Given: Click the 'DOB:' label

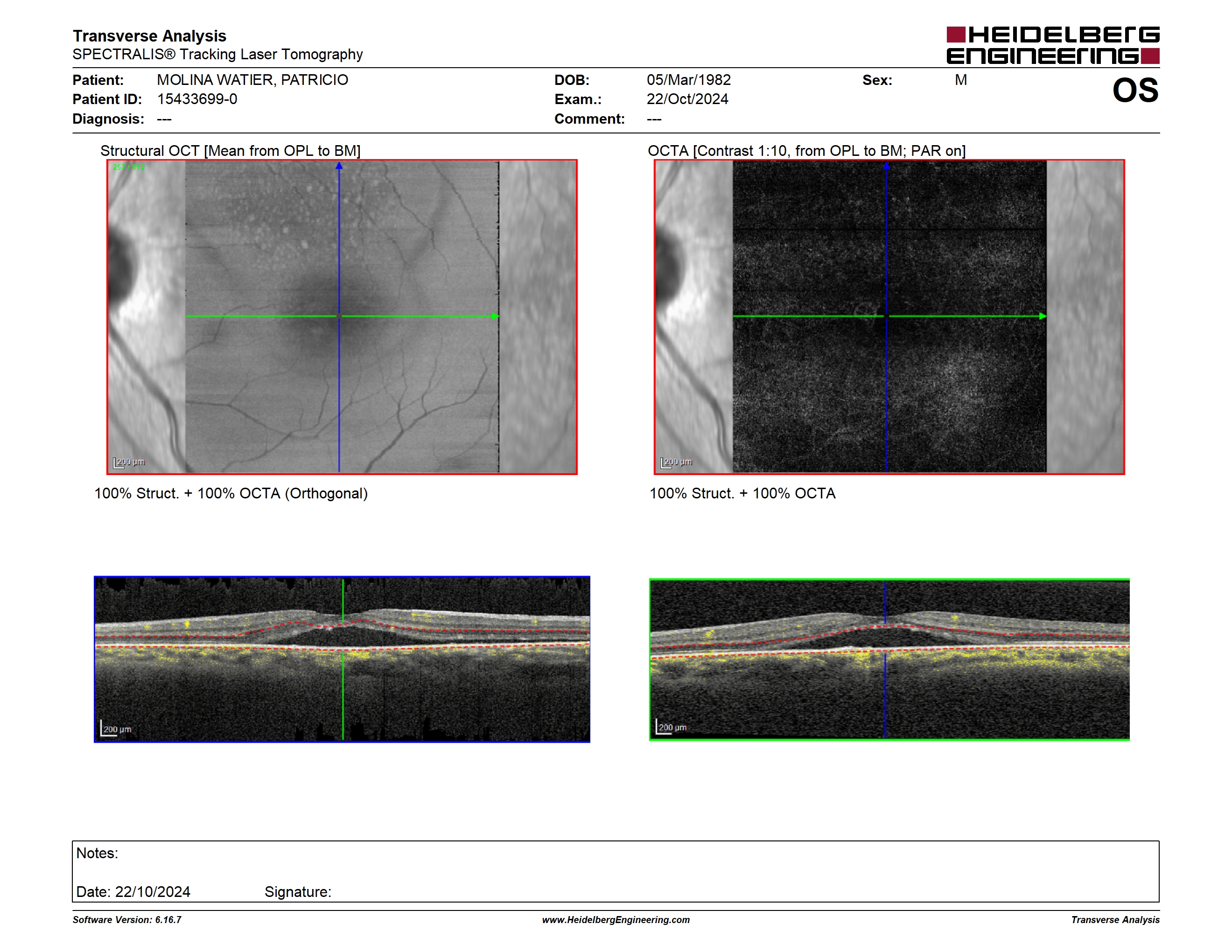Looking at the screenshot, I should pyautogui.click(x=572, y=80).
